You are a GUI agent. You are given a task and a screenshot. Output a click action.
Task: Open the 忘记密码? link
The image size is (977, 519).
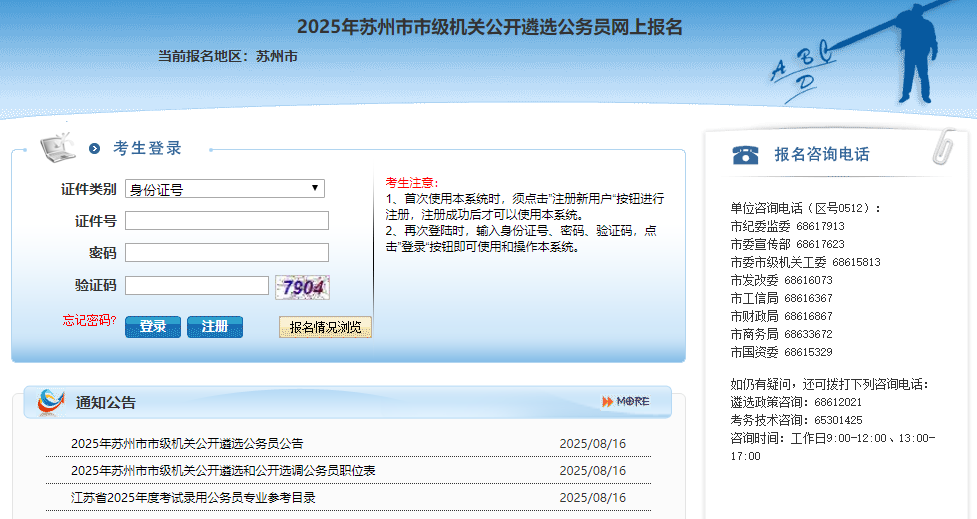[x=89, y=321]
